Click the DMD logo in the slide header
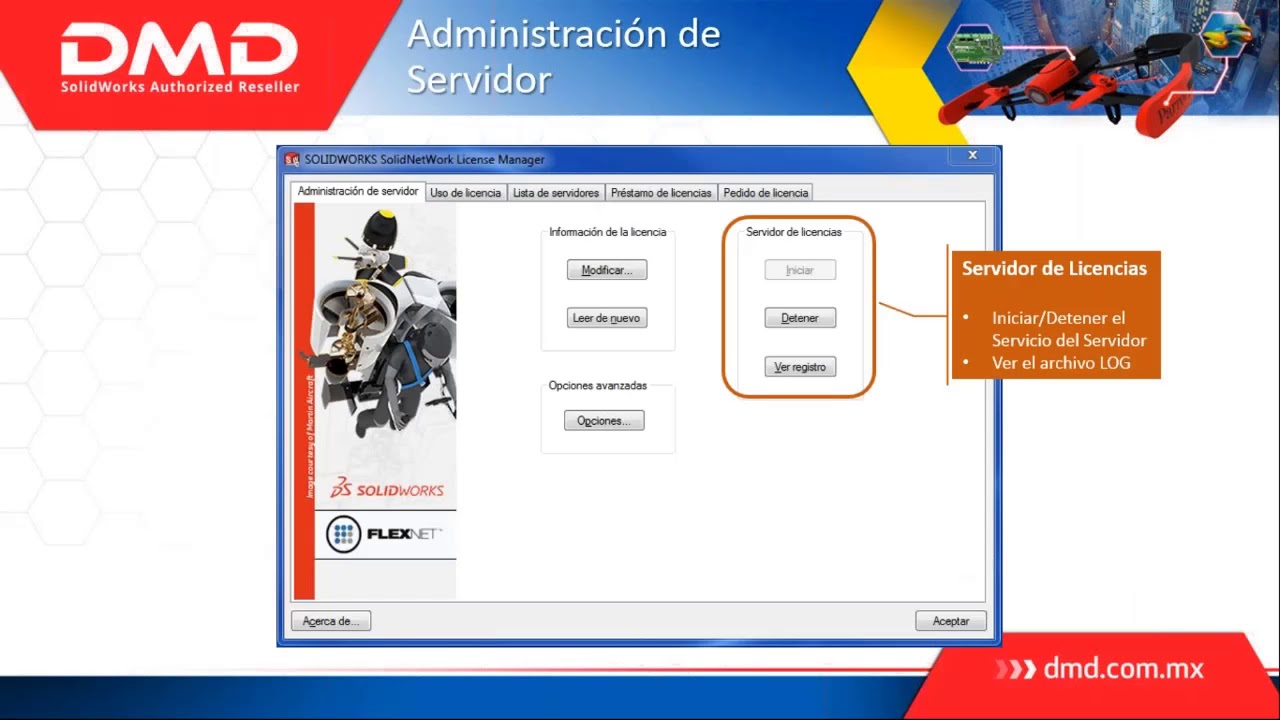The height and width of the screenshot is (720, 1280). click(179, 59)
